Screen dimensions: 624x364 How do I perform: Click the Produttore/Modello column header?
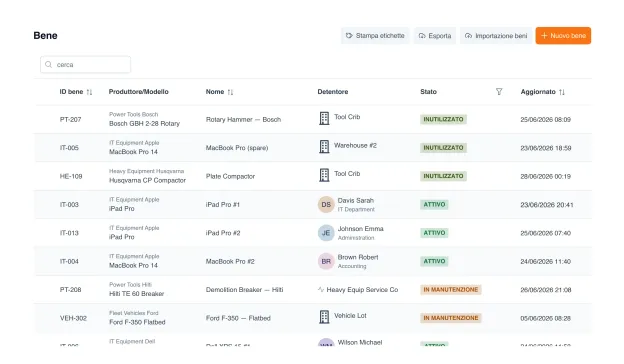click(x=138, y=92)
